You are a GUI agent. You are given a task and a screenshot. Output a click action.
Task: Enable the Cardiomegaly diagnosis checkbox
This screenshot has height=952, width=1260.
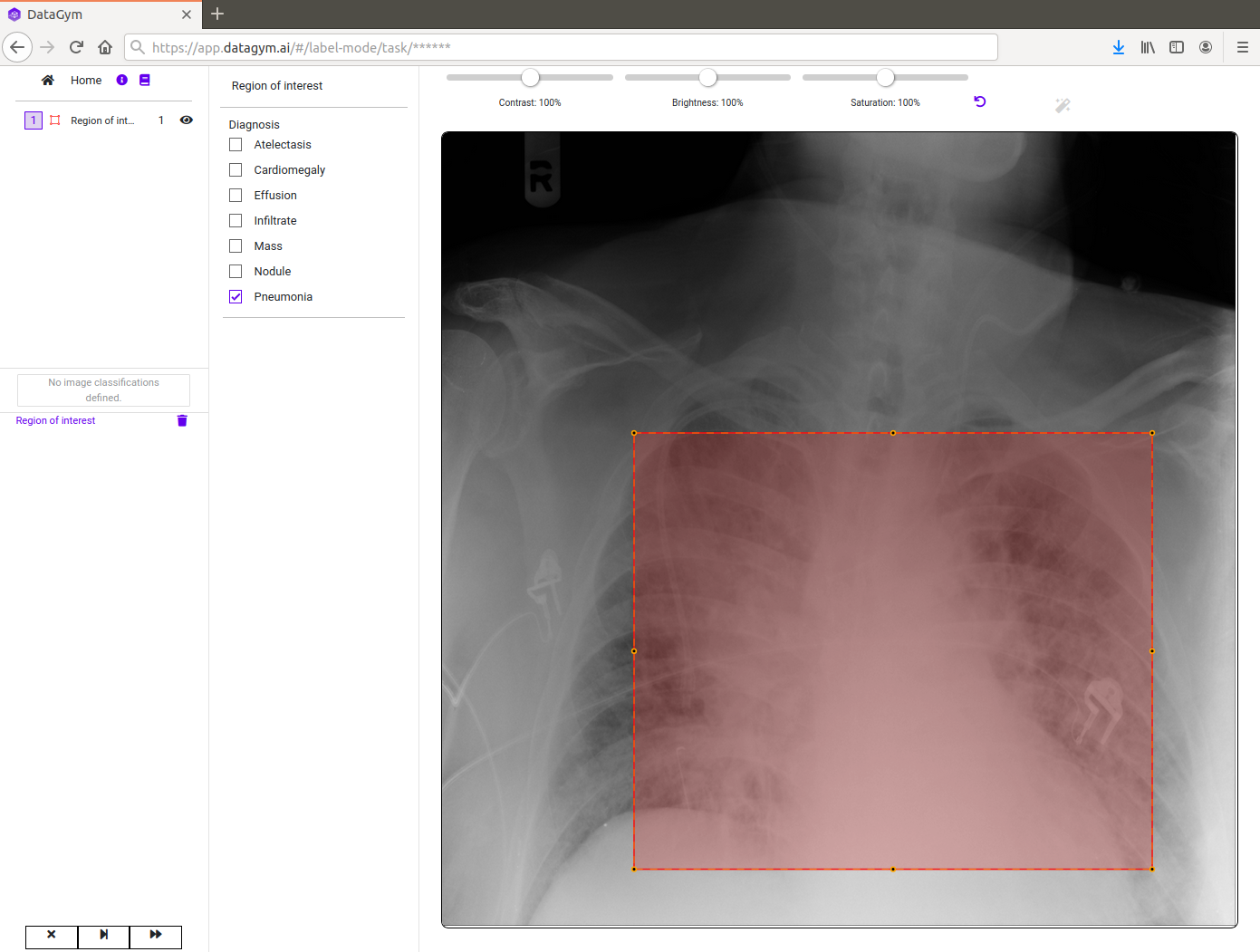pyautogui.click(x=236, y=170)
